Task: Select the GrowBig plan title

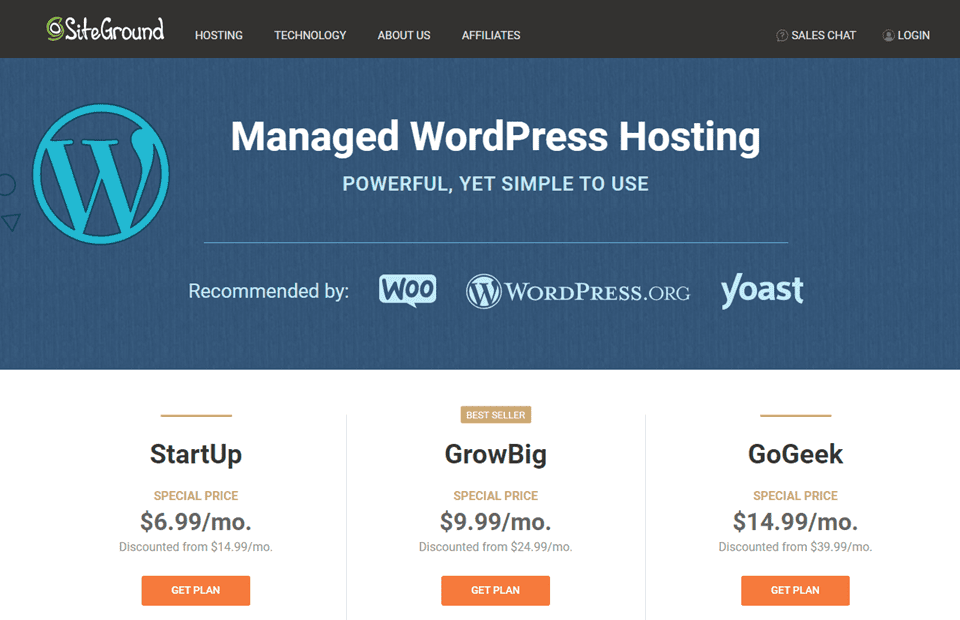Action: pyautogui.click(x=495, y=454)
